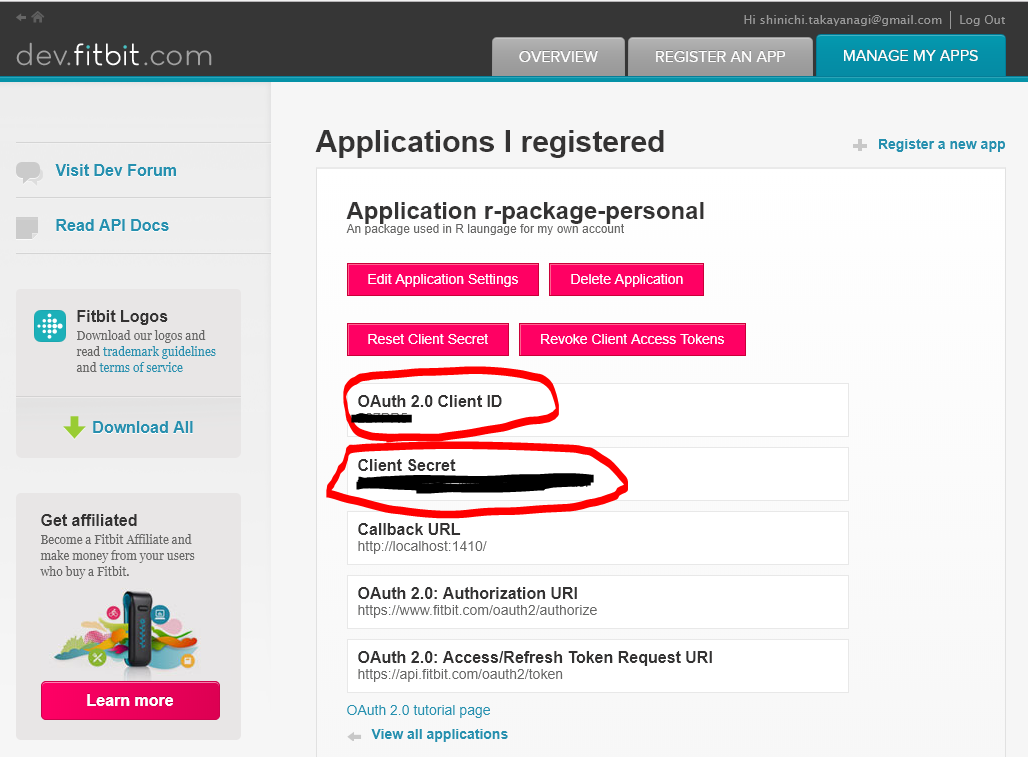Click Revoke Client Access Tokens button
Image resolution: width=1028 pixels, height=757 pixels.
[632, 340]
